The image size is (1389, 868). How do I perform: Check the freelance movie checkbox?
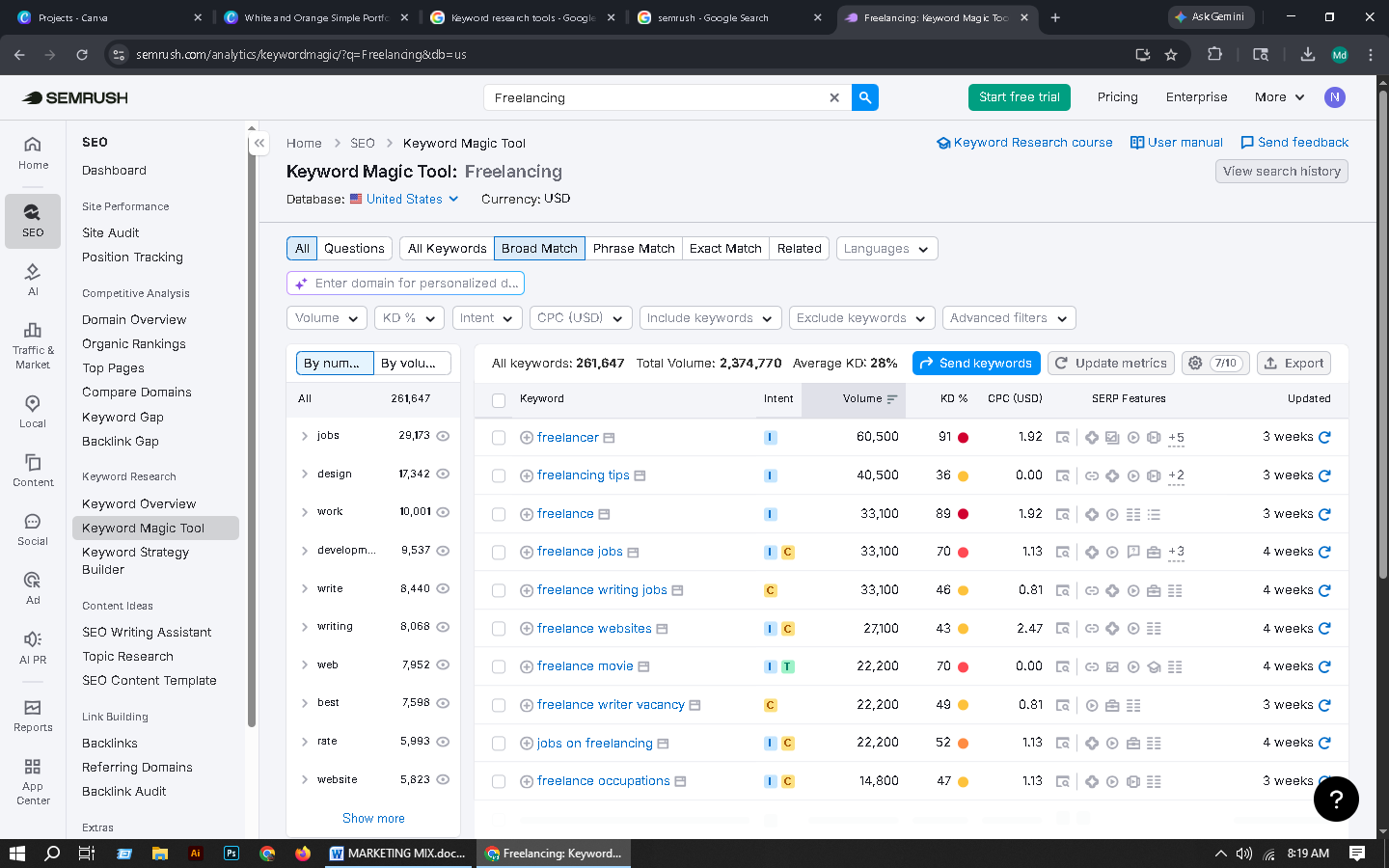499,667
